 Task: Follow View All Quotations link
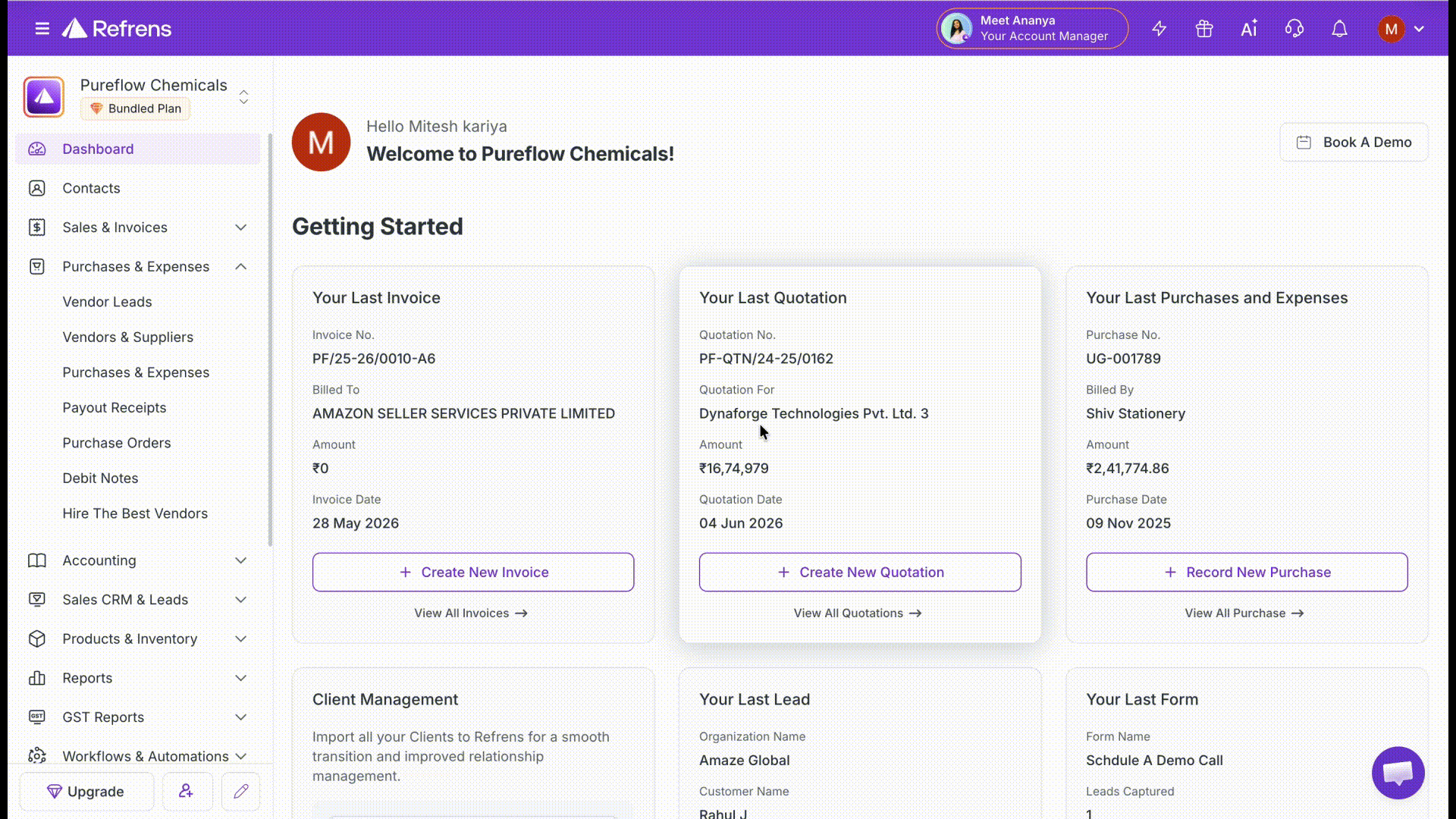tap(858, 613)
